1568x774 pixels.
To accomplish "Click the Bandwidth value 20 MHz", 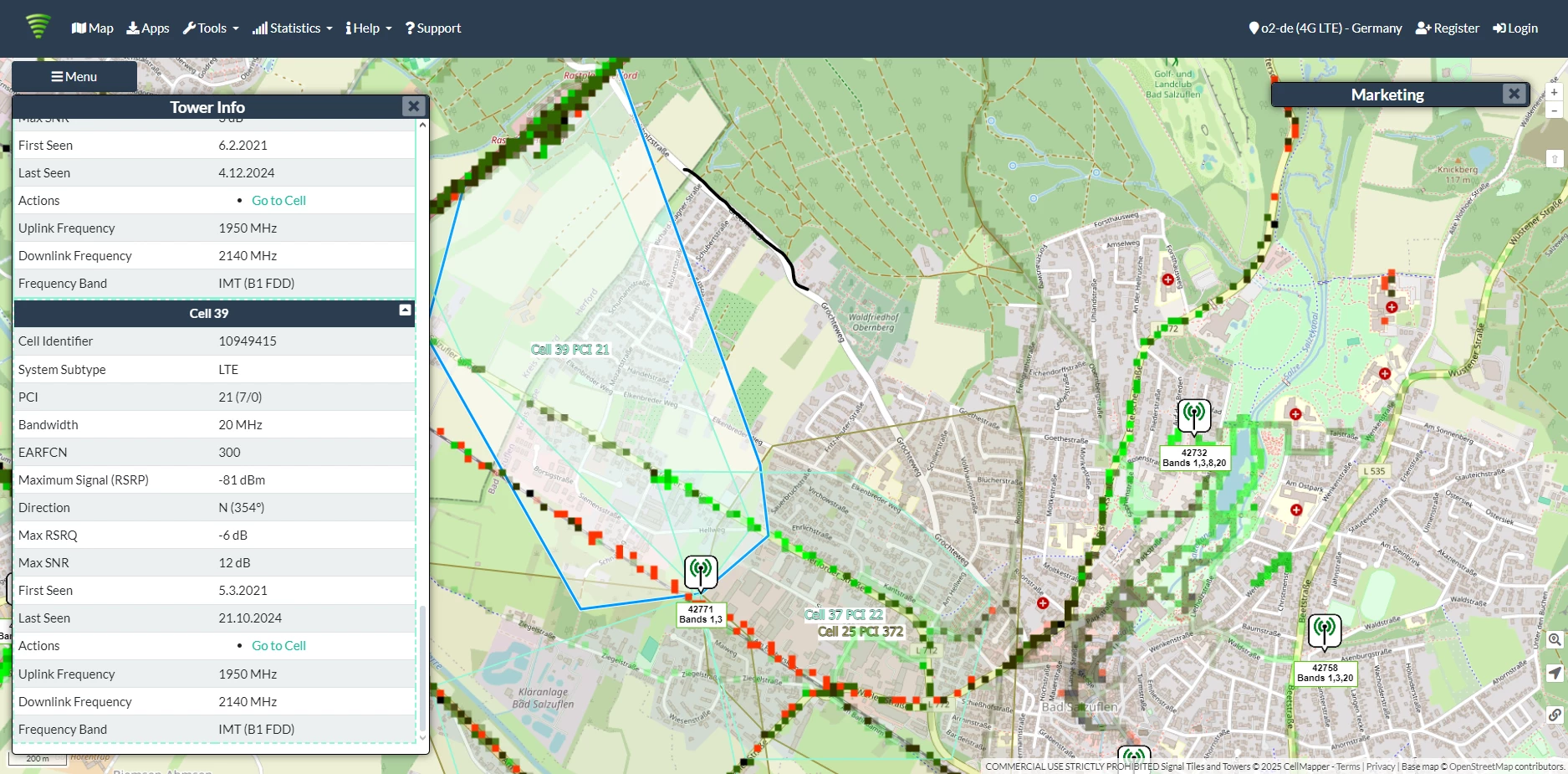I will click(241, 425).
